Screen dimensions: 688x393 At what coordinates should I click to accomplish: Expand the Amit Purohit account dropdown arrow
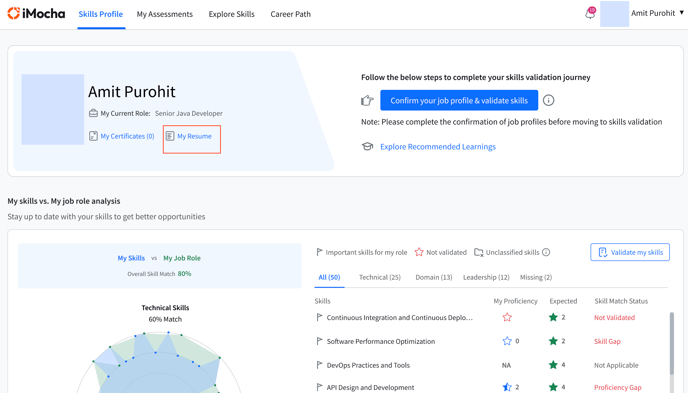[x=681, y=13]
